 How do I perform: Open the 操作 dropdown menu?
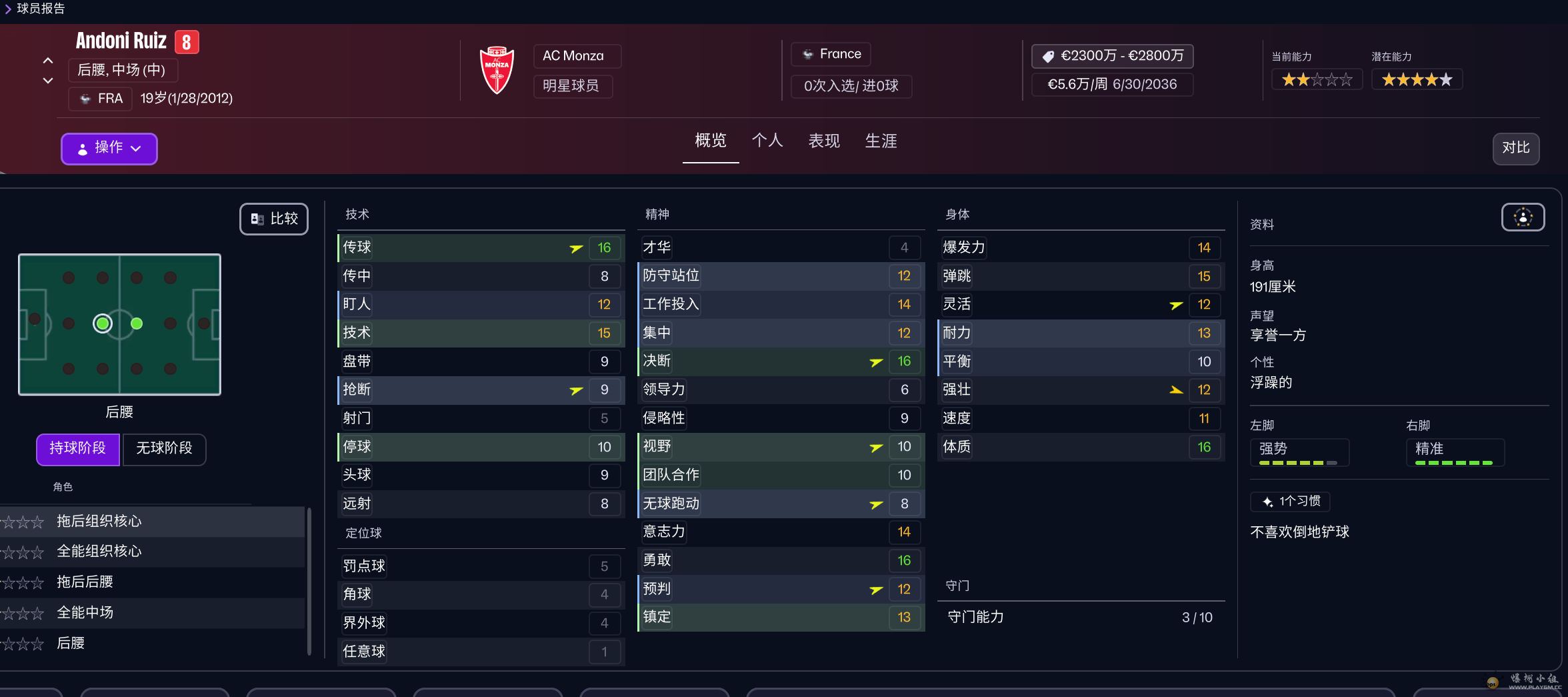(x=109, y=149)
